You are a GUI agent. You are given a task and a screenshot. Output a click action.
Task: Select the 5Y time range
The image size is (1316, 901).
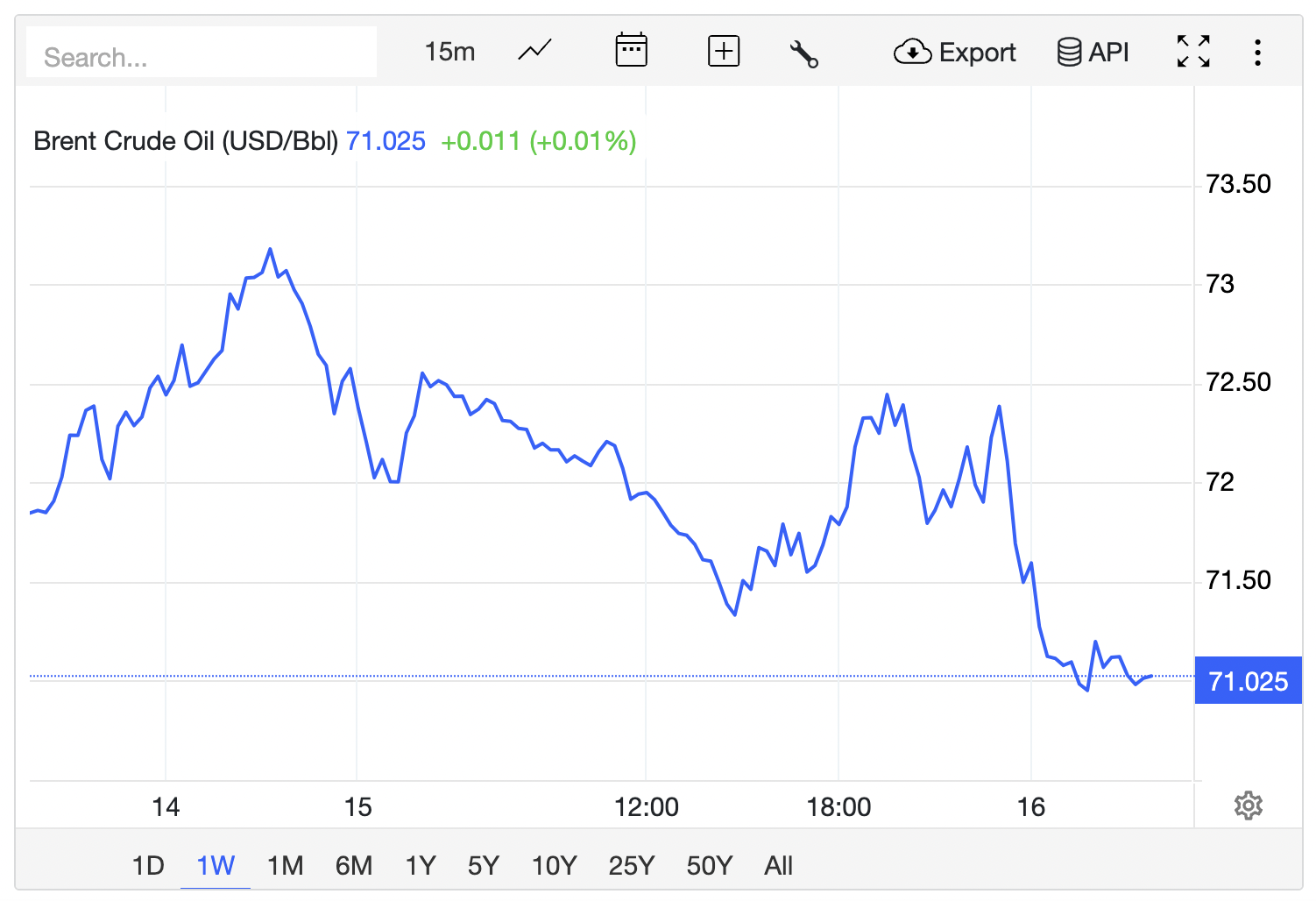483,866
